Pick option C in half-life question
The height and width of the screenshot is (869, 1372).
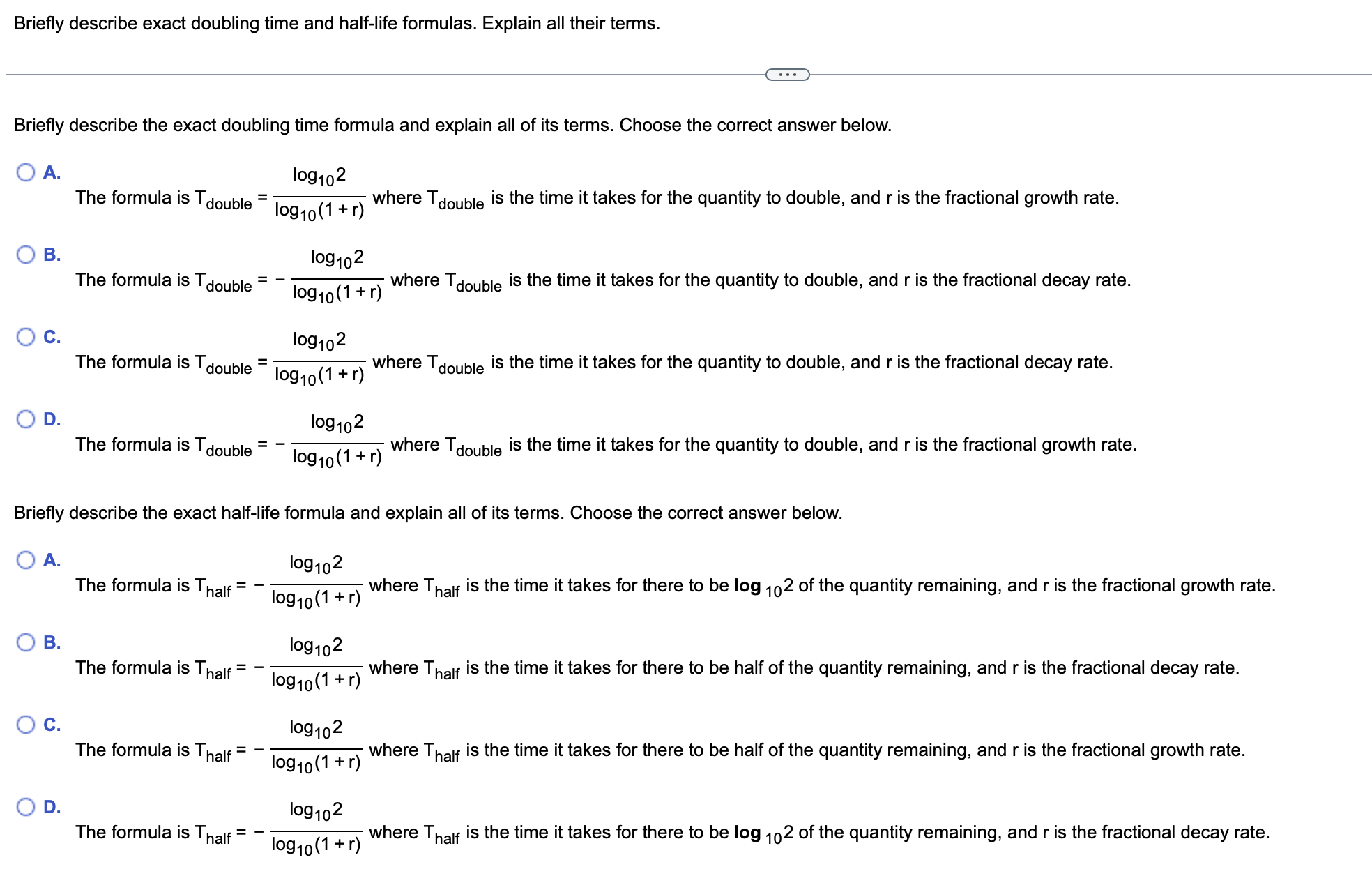point(26,725)
